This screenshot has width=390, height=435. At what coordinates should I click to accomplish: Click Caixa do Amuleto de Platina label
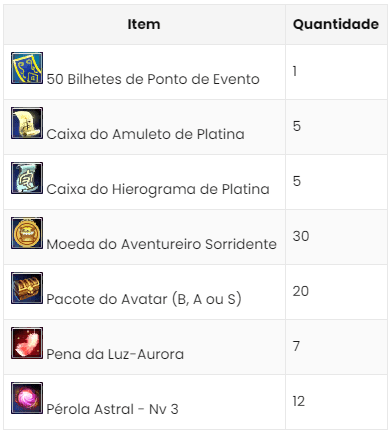tap(145, 134)
